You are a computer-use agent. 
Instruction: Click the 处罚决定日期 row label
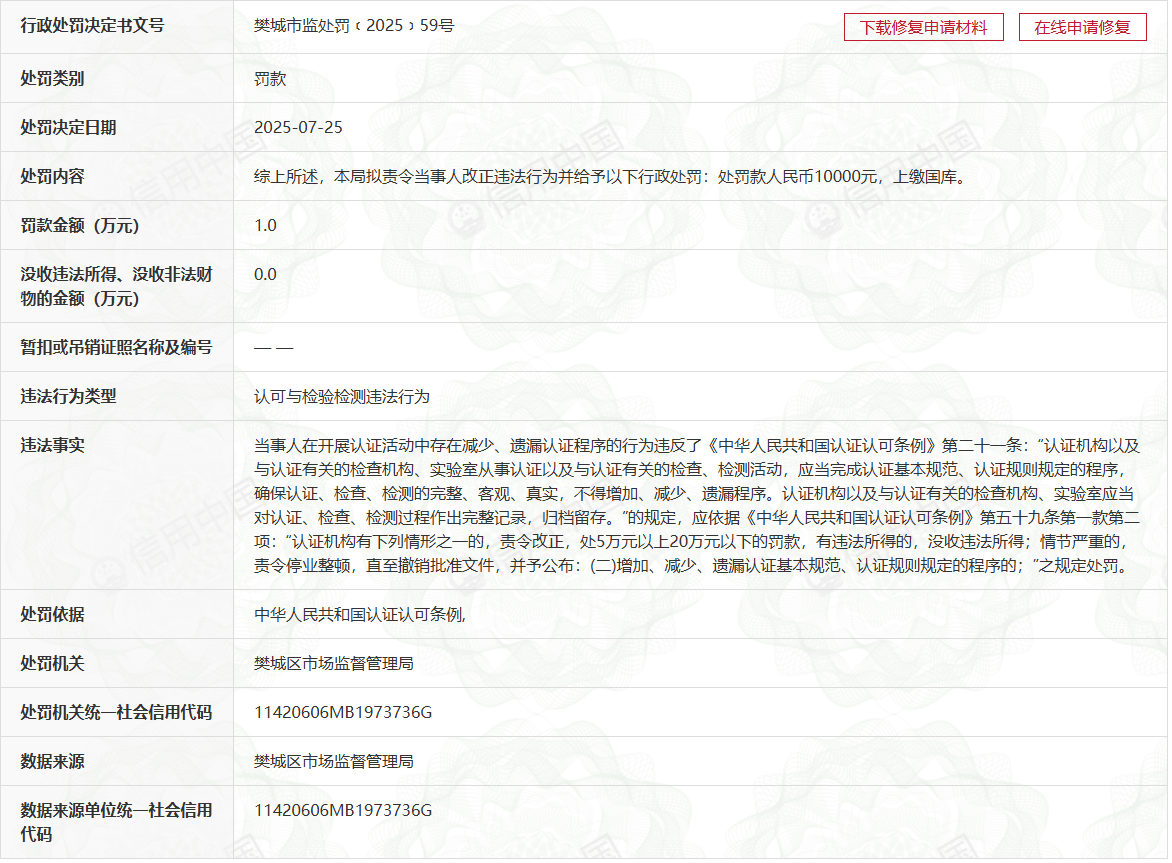pyautogui.click(x=68, y=128)
